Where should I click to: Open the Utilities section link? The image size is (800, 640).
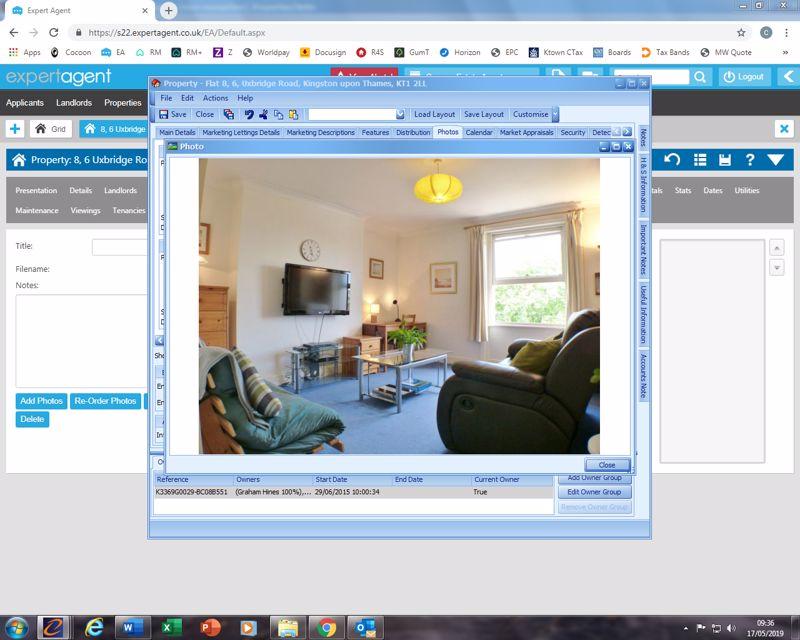click(747, 190)
